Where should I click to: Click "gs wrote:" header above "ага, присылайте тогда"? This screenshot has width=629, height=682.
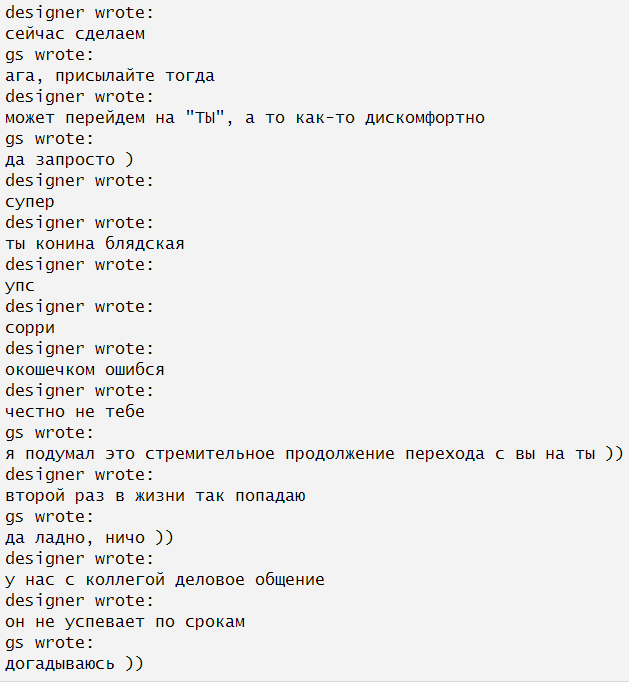tap(50, 55)
